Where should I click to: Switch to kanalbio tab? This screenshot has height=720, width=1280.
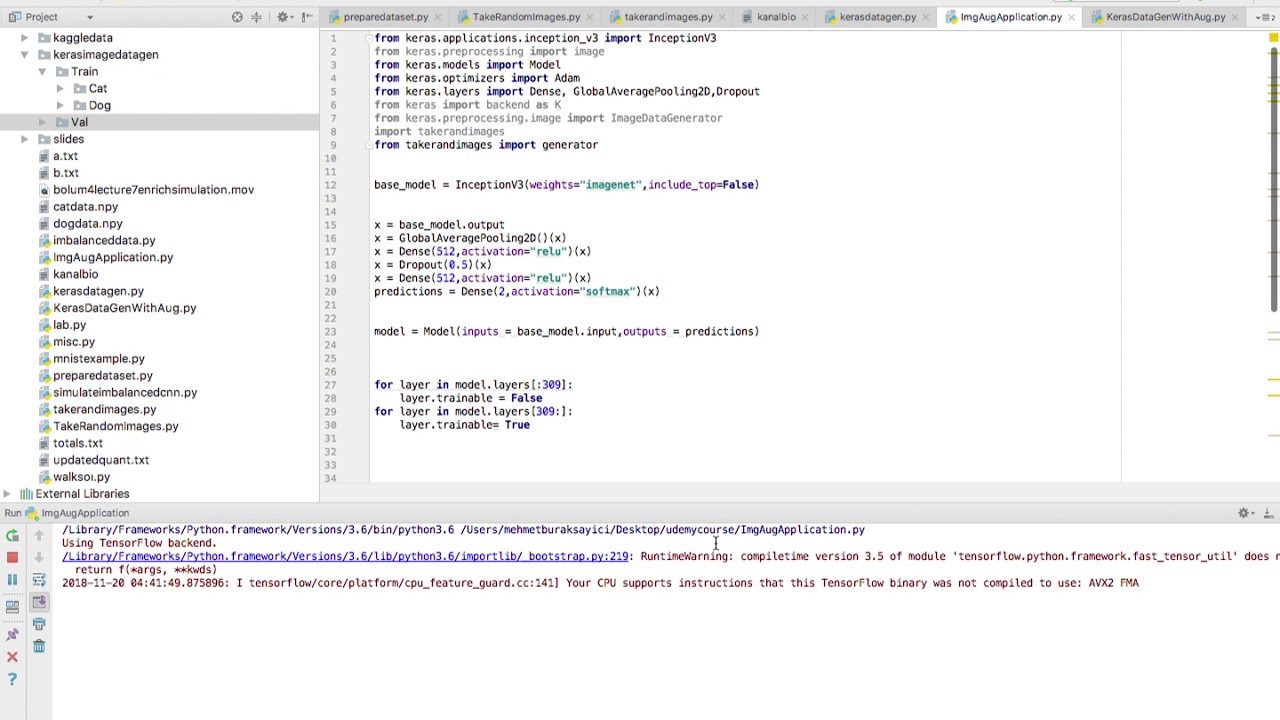776,17
